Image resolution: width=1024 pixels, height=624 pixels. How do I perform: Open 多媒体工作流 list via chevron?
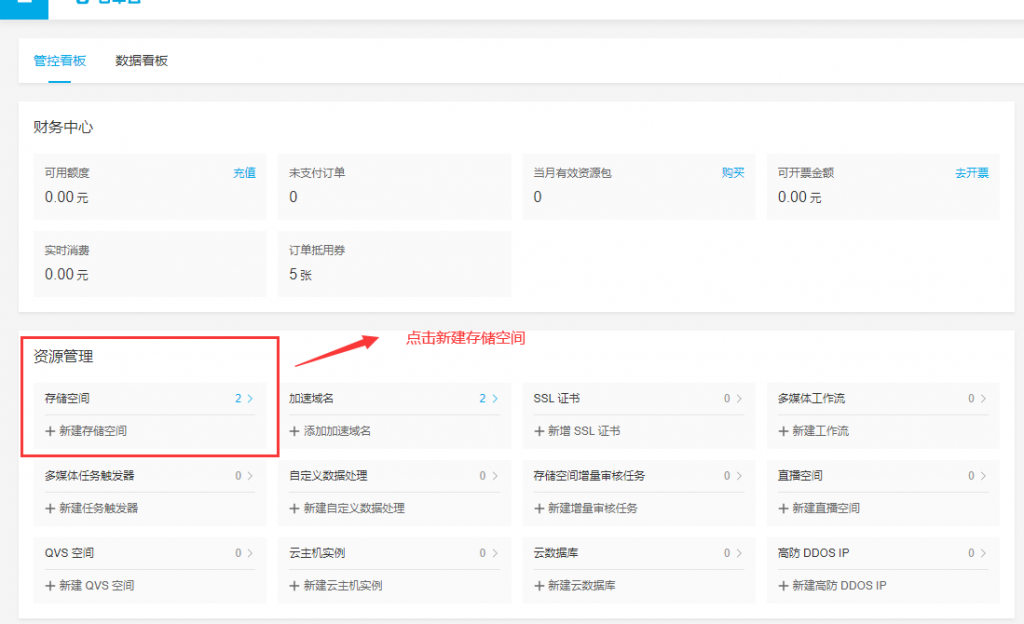coord(983,399)
